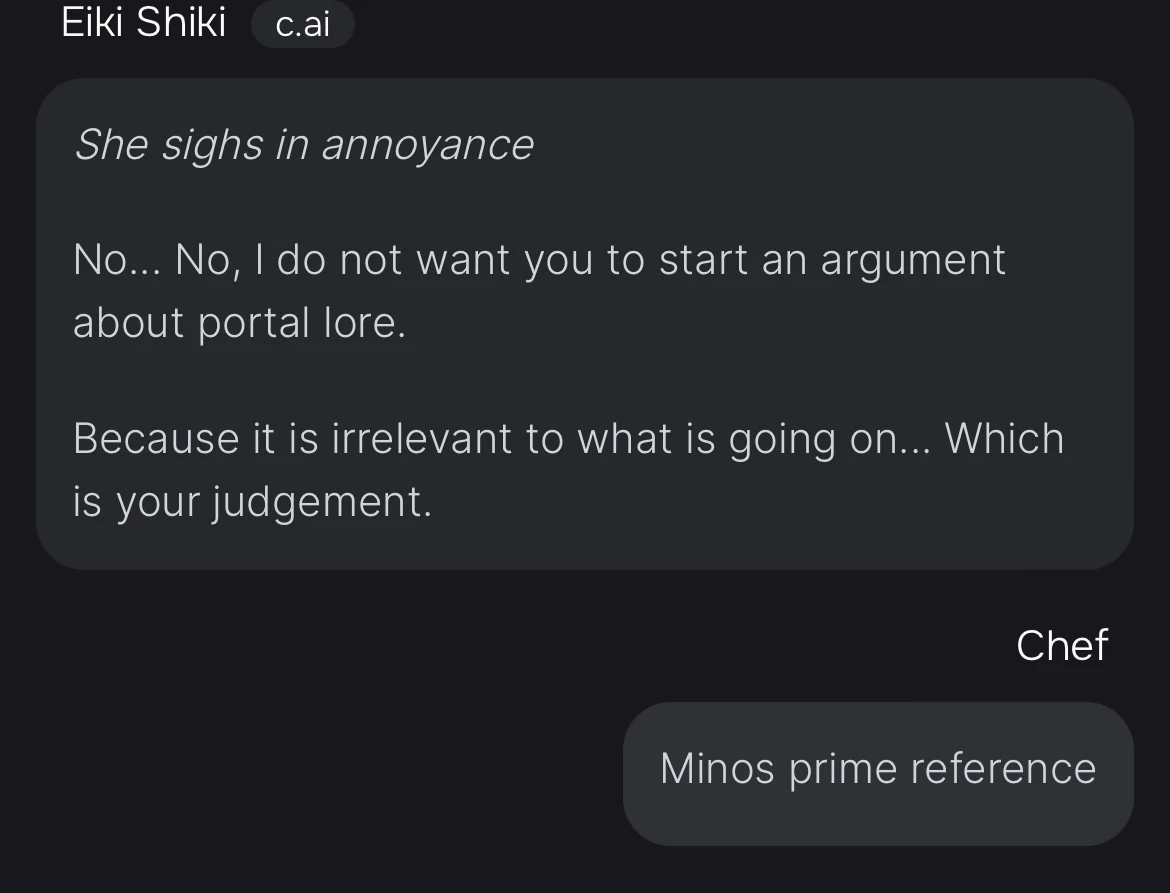Open the Eiki Shiki character name
Viewport: 1170px width, 893px height.
point(144,22)
